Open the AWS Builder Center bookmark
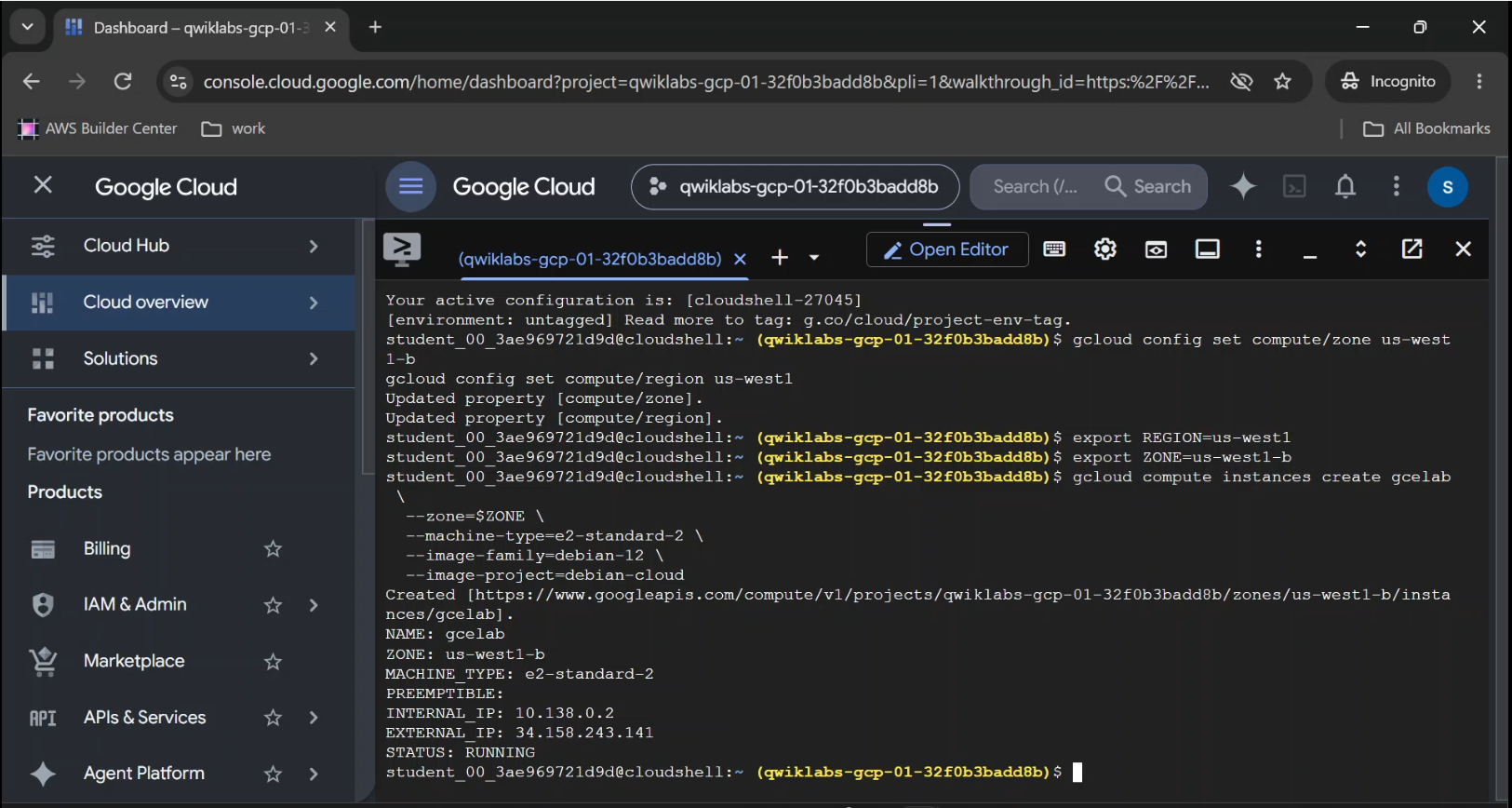Screen dimensions: 1512x808 click(x=99, y=128)
